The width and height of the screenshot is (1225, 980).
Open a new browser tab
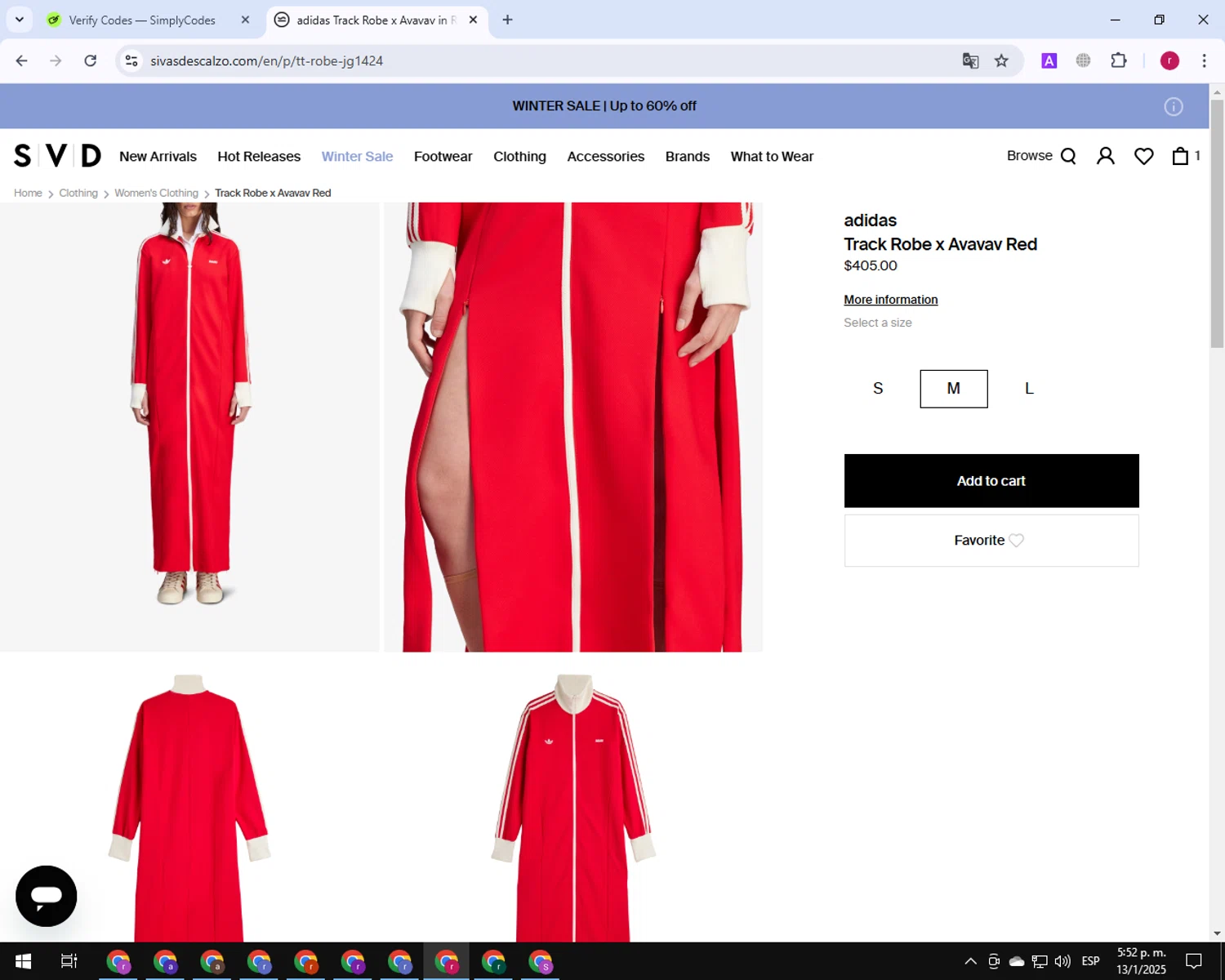pos(507,20)
